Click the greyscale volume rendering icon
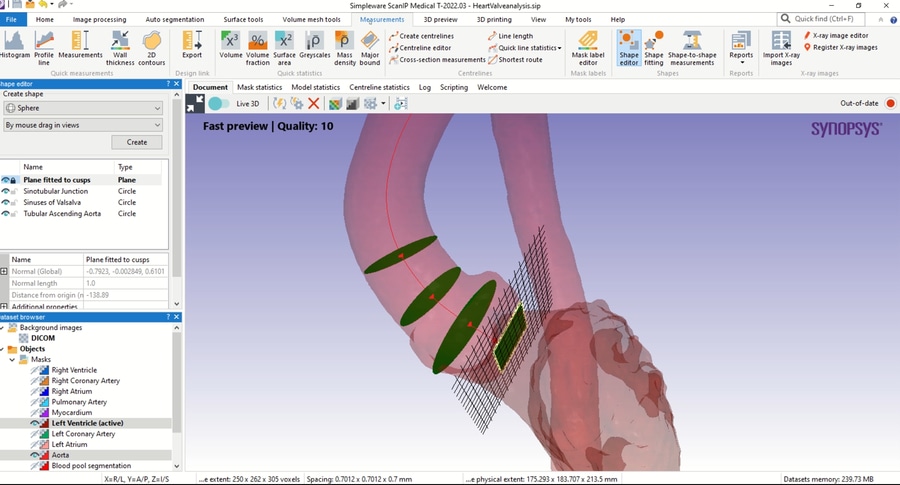 [x=352, y=104]
